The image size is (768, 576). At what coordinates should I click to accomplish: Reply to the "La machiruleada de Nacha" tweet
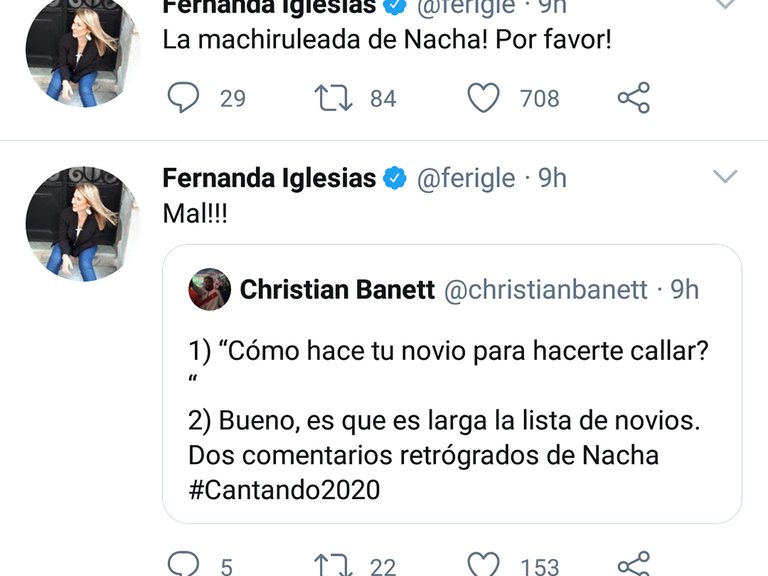tap(182, 98)
